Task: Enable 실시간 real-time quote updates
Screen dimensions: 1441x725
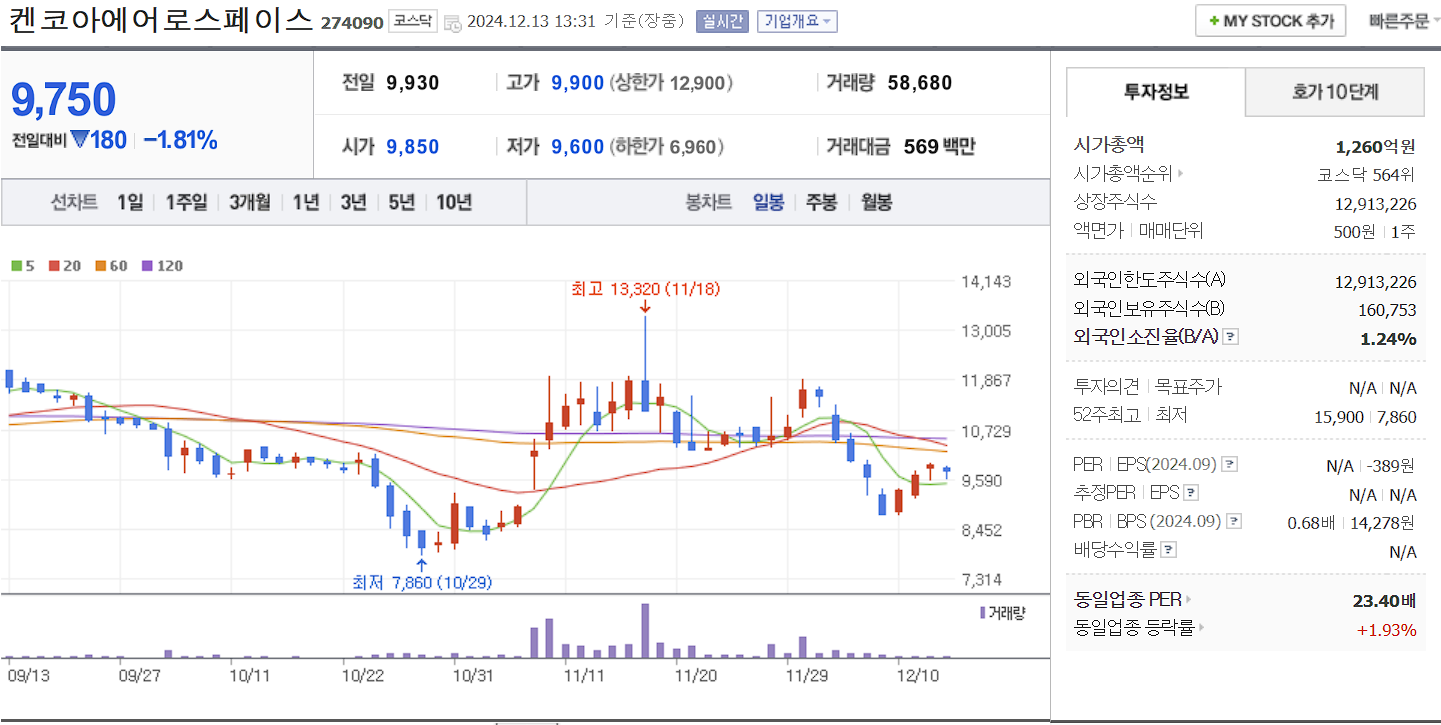Action: (721, 21)
